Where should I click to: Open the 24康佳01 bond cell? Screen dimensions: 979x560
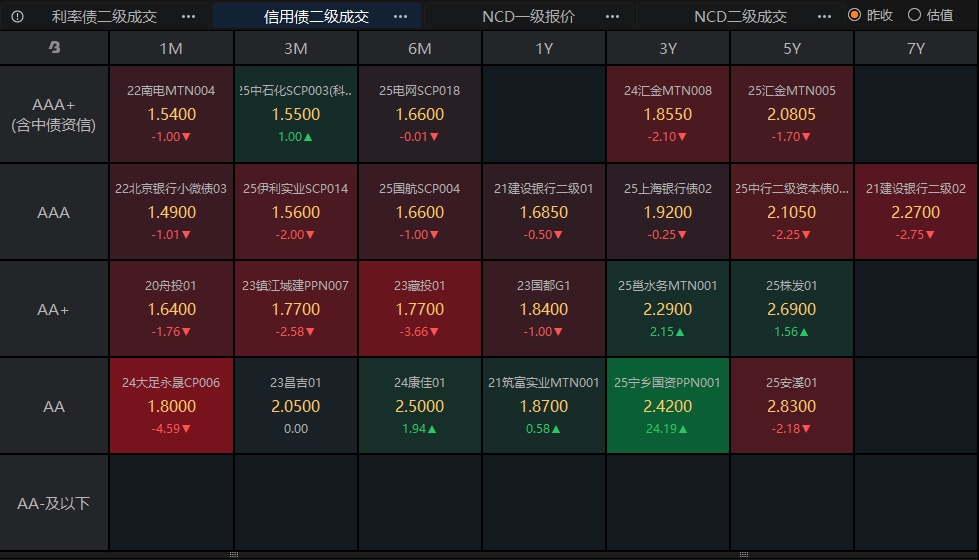click(x=420, y=406)
